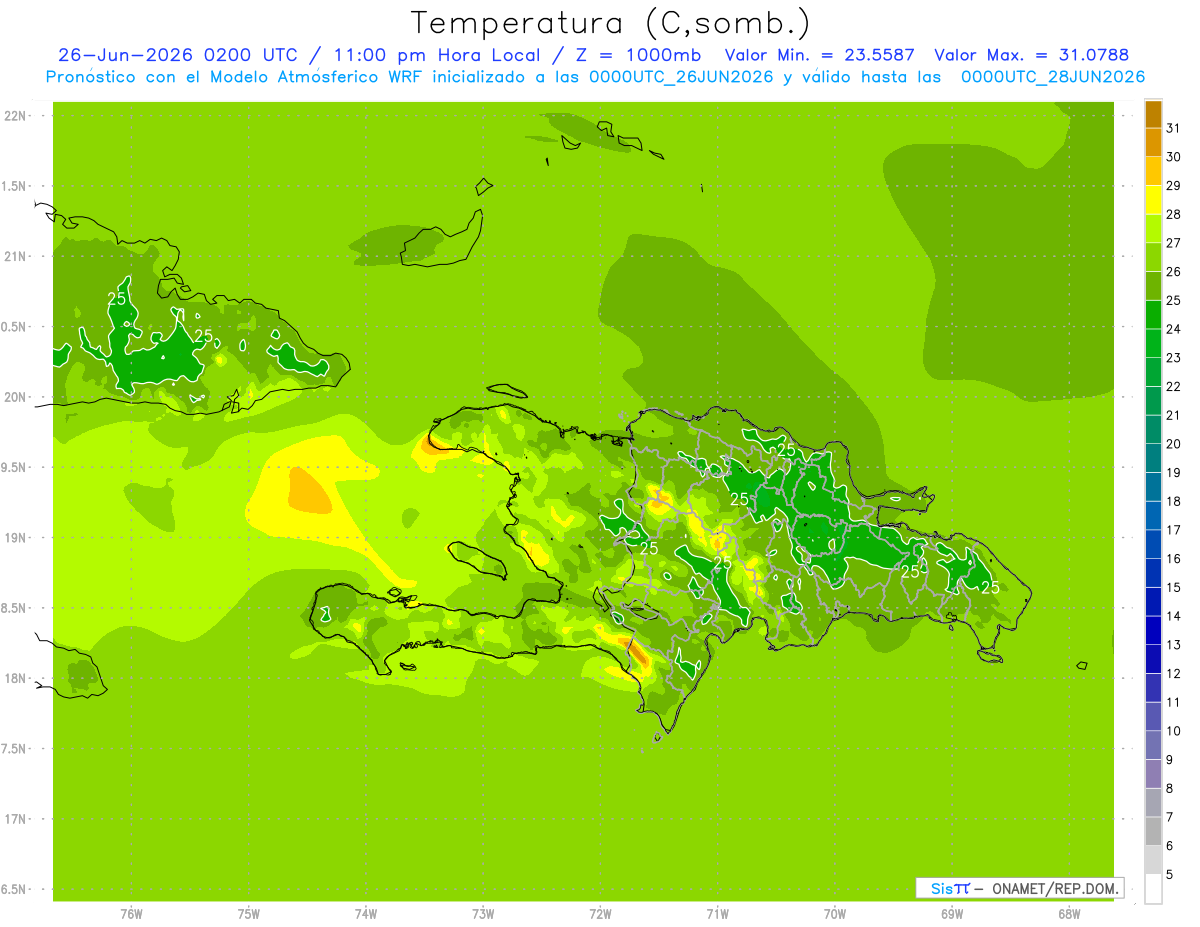Click the gray color bar segment between 6 and 7
Viewport: 1200px width, 927px height.
(1153, 831)
